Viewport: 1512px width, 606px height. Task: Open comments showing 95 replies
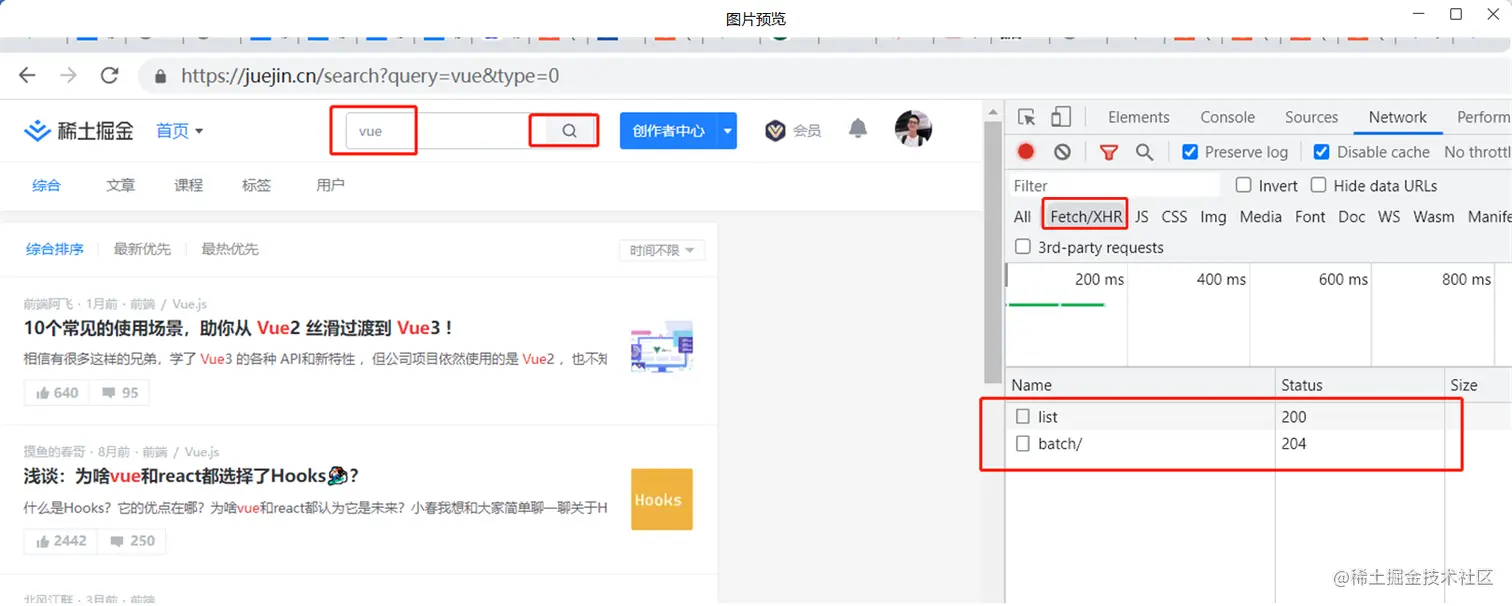[x=119, y=393]
